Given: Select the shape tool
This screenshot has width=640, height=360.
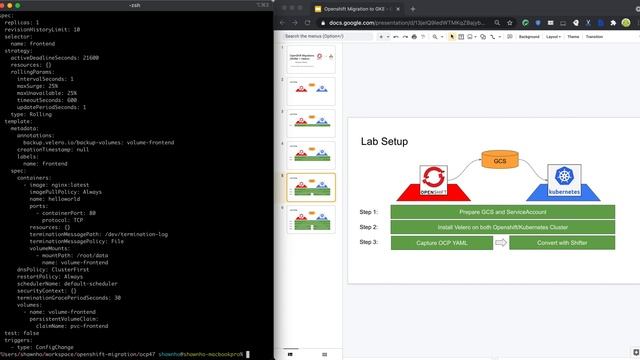Looking at the screenshot, I should pyautogui.click(x=483, y=37).
